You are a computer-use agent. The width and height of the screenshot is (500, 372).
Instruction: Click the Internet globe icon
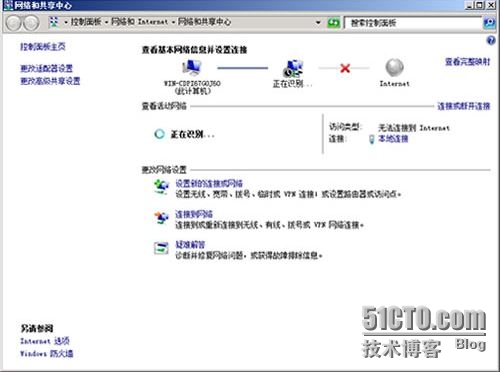coord(394,68)
